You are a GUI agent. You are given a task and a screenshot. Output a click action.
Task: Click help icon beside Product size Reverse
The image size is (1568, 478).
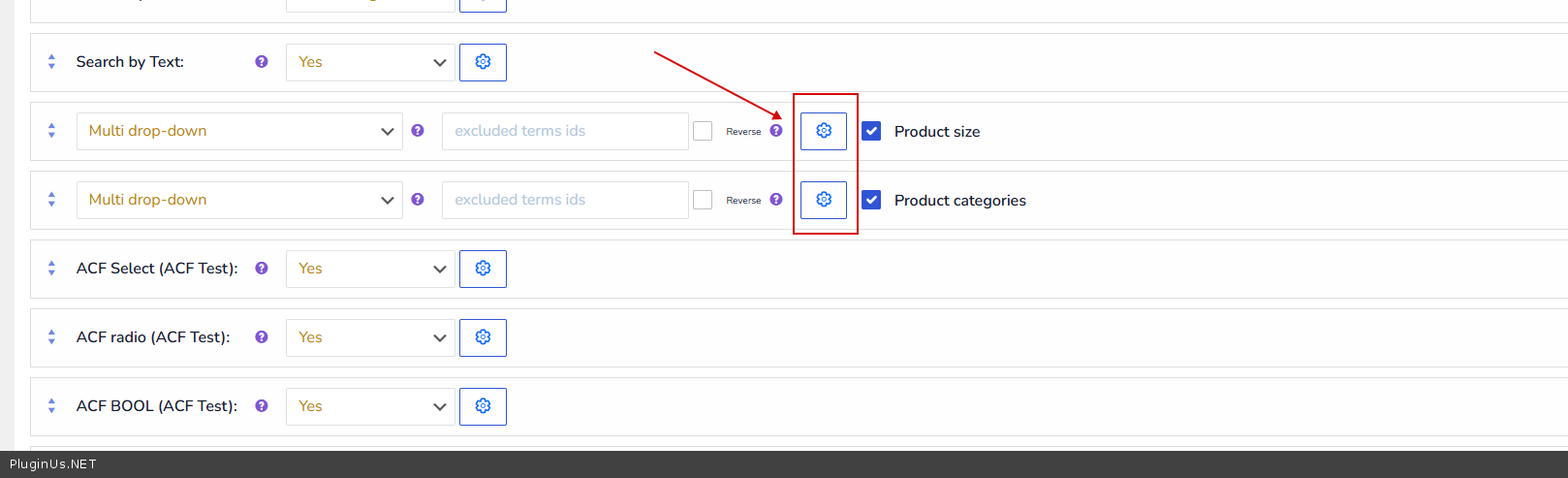[776, 131]
